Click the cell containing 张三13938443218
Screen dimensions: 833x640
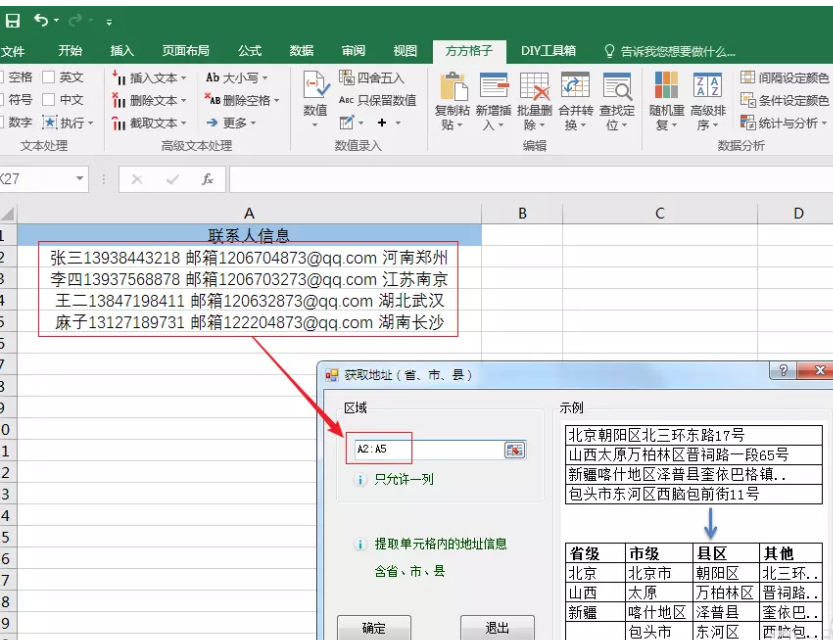[249, 258]
